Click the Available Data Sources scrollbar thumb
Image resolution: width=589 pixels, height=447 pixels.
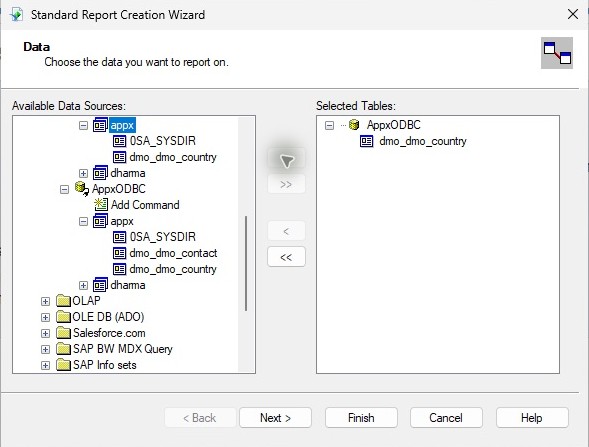pos(246,263)
